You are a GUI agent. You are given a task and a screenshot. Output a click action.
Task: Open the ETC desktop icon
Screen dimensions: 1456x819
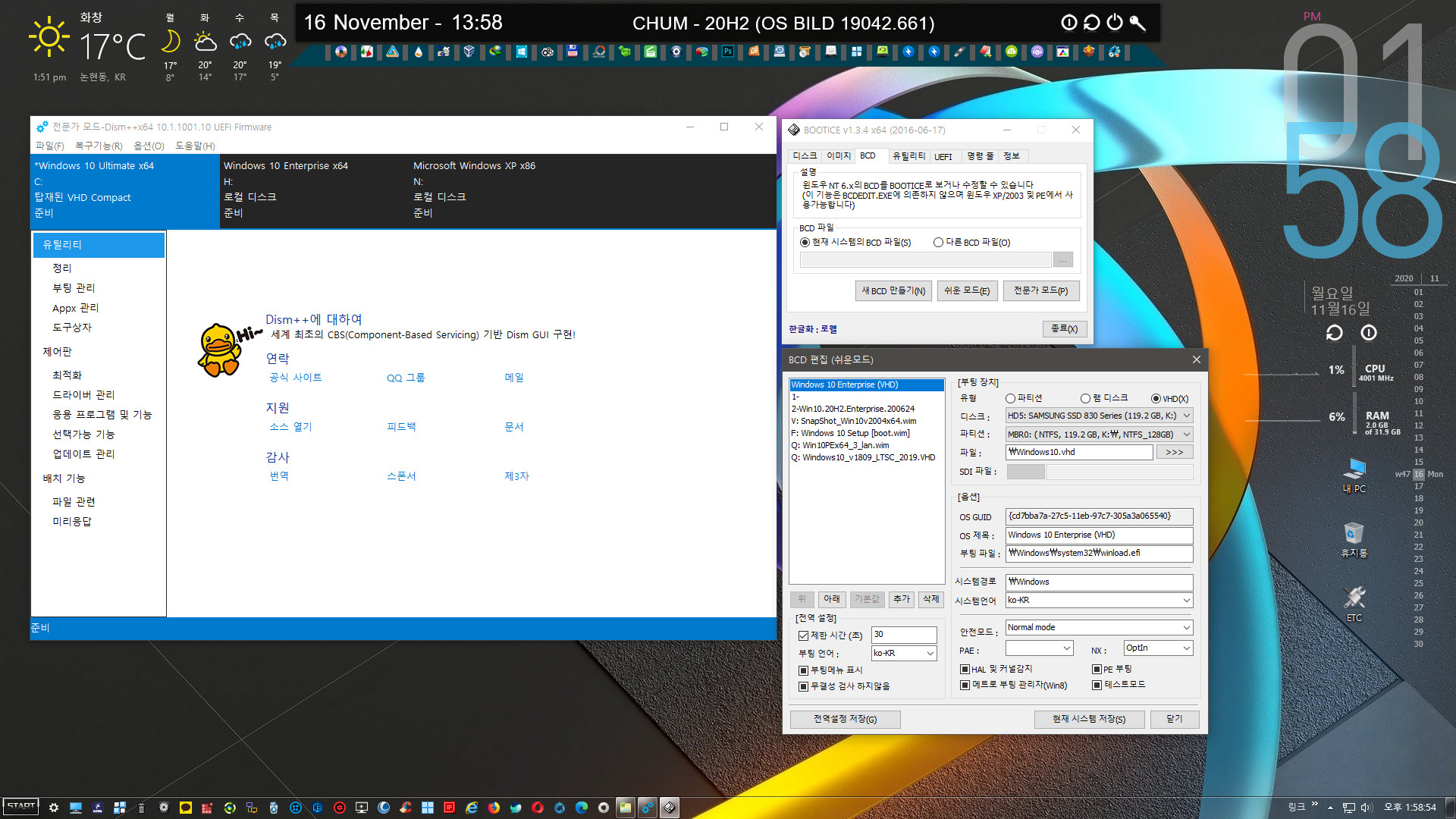[x=1354, y=604]
